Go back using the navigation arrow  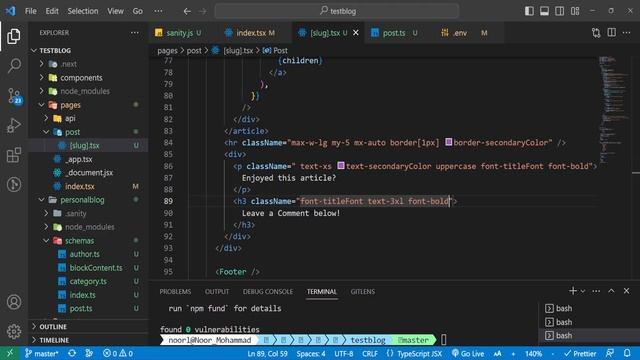pyautogui.click(x=187, y=11)
